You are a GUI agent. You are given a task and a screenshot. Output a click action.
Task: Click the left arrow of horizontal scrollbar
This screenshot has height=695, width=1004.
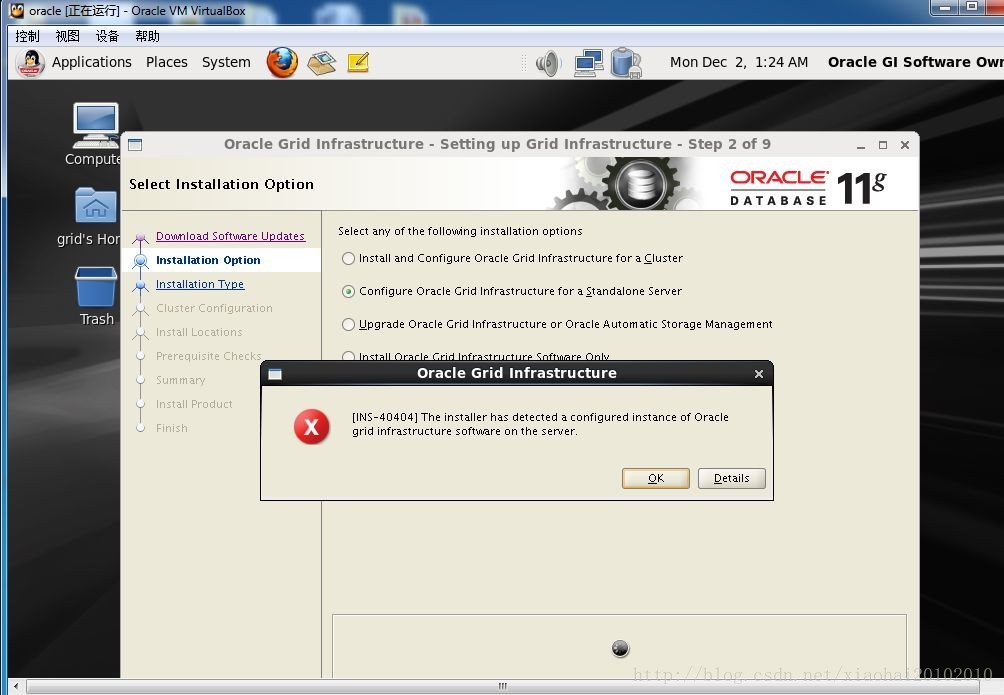16,686
